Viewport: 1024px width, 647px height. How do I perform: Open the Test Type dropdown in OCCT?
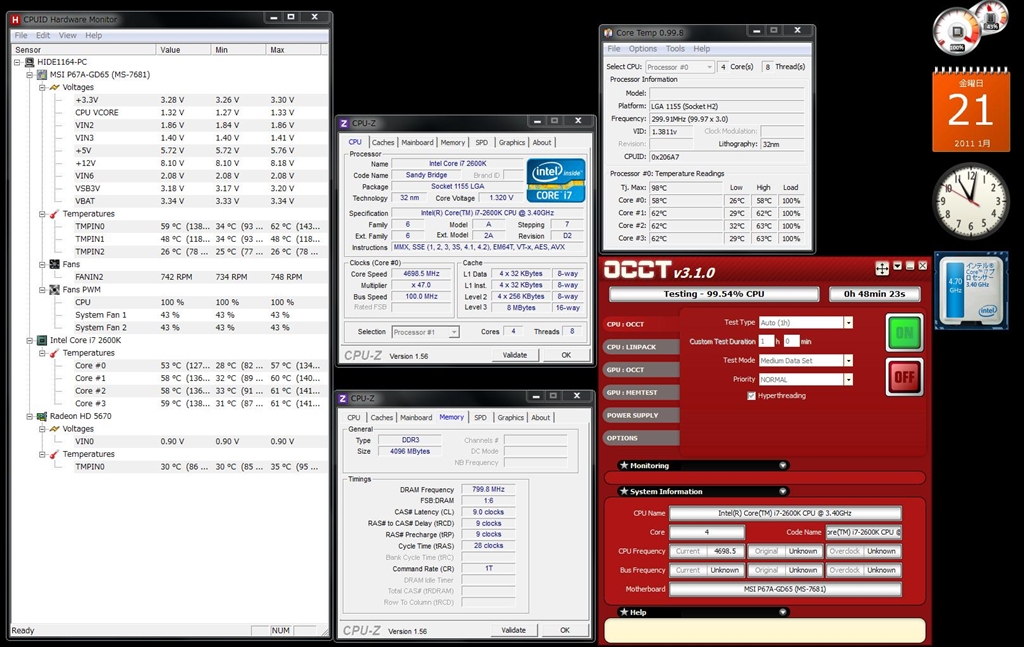click(x=847, y=323)
